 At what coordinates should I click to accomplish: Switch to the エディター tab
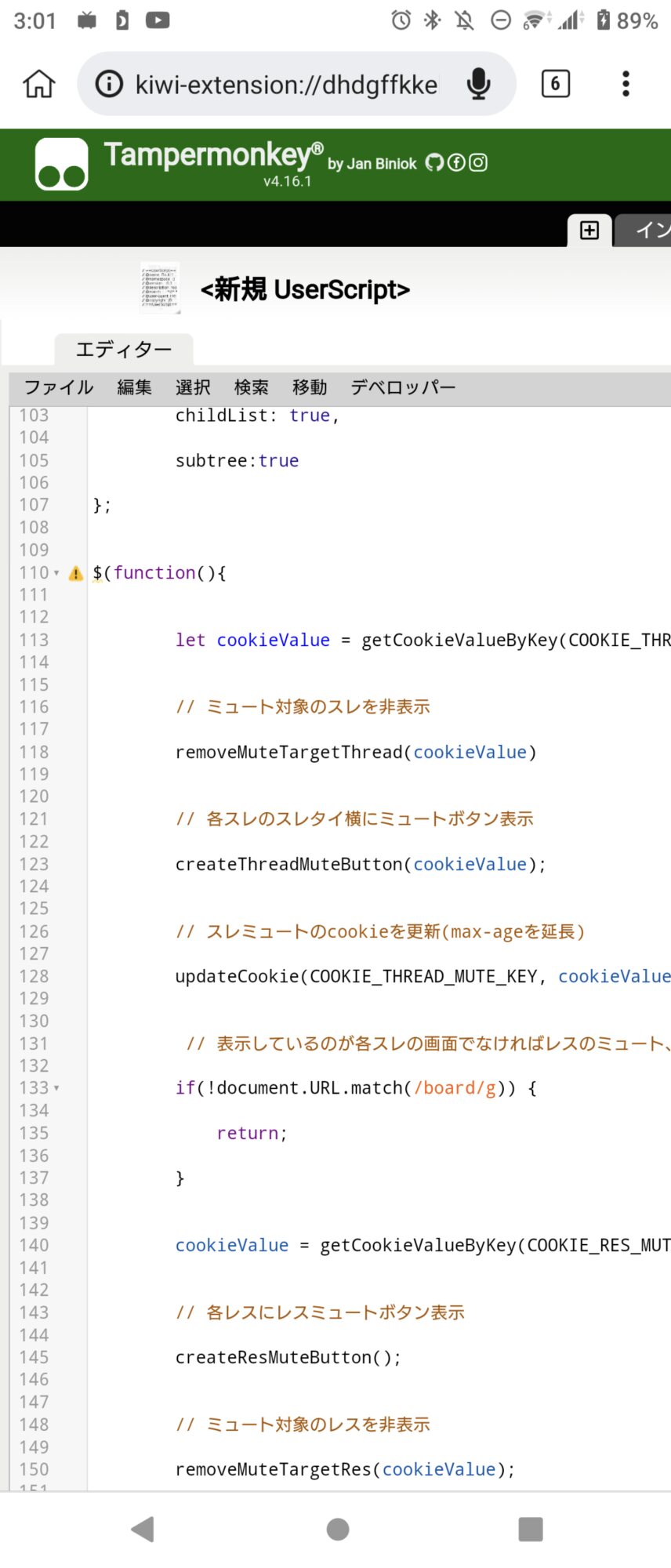(x=123, y=350)
